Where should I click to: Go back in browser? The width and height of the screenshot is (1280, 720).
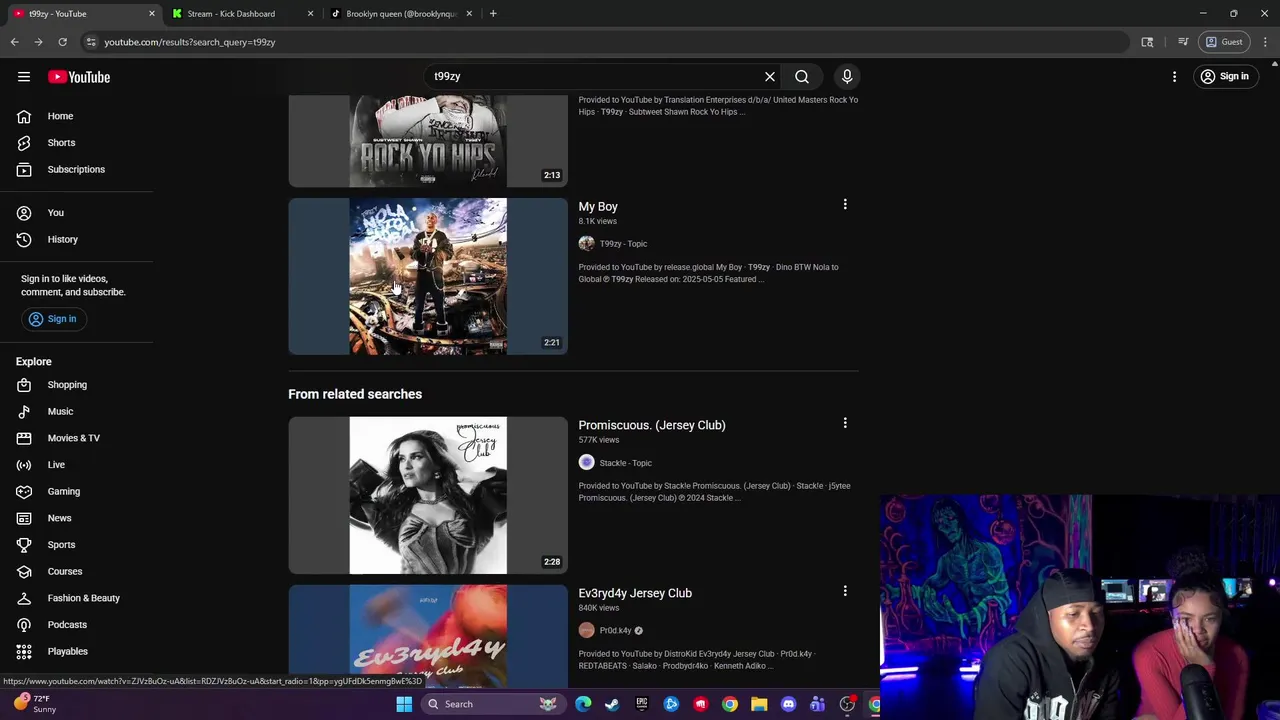pyautogui.click(x=14, y=42)
